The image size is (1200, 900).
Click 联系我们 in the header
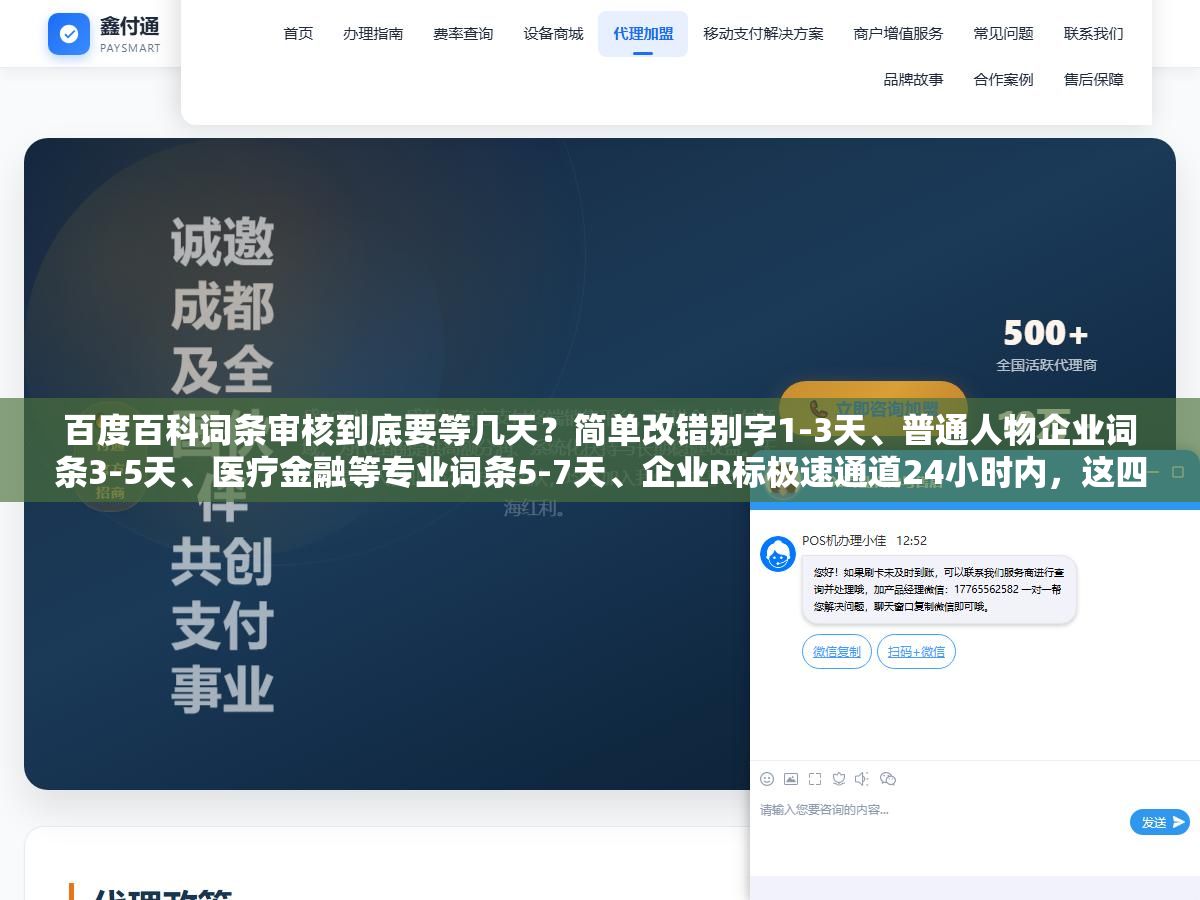tap(1093, 34)
